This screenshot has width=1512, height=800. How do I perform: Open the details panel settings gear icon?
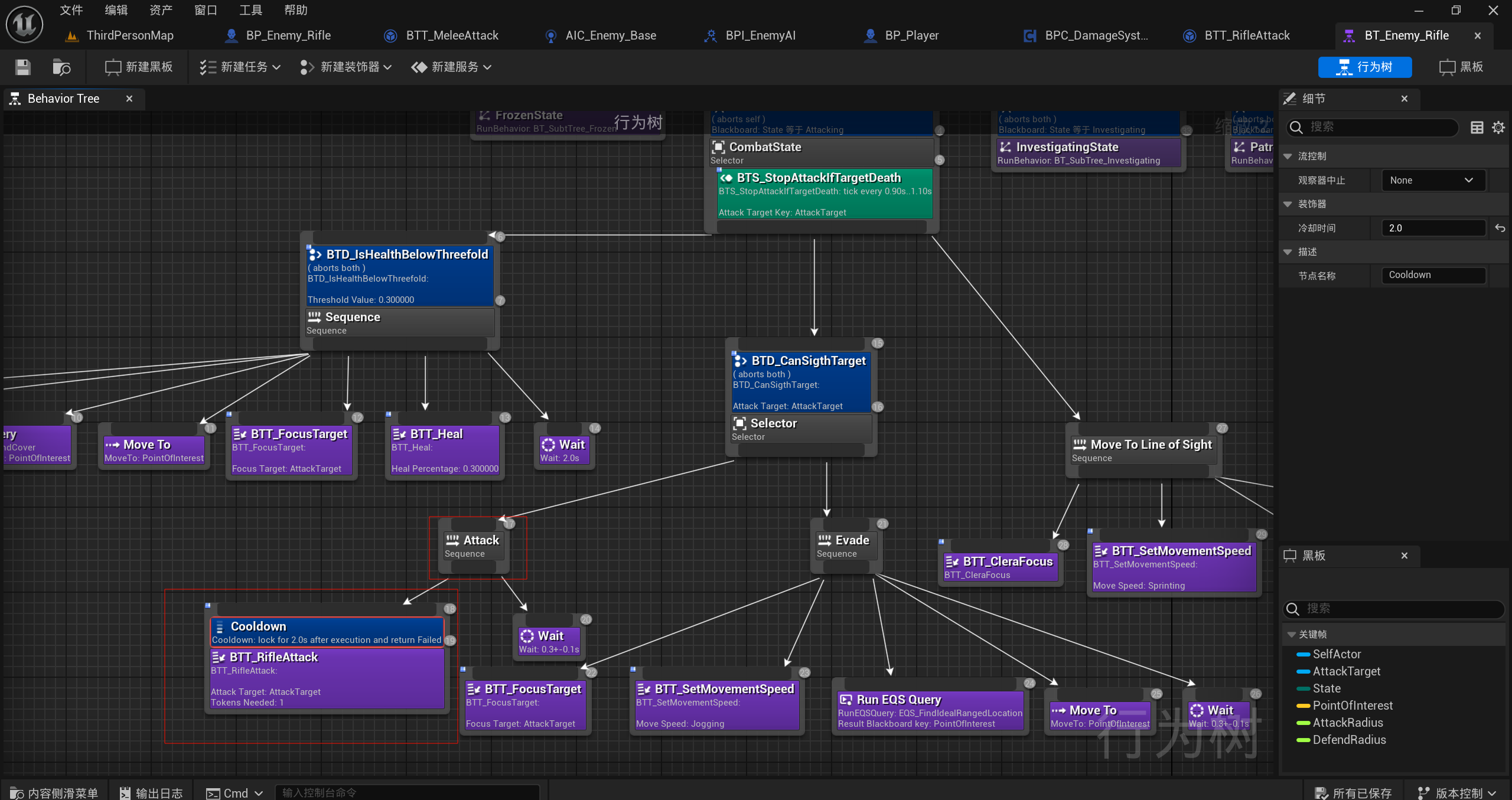[x=1498, y=128]
